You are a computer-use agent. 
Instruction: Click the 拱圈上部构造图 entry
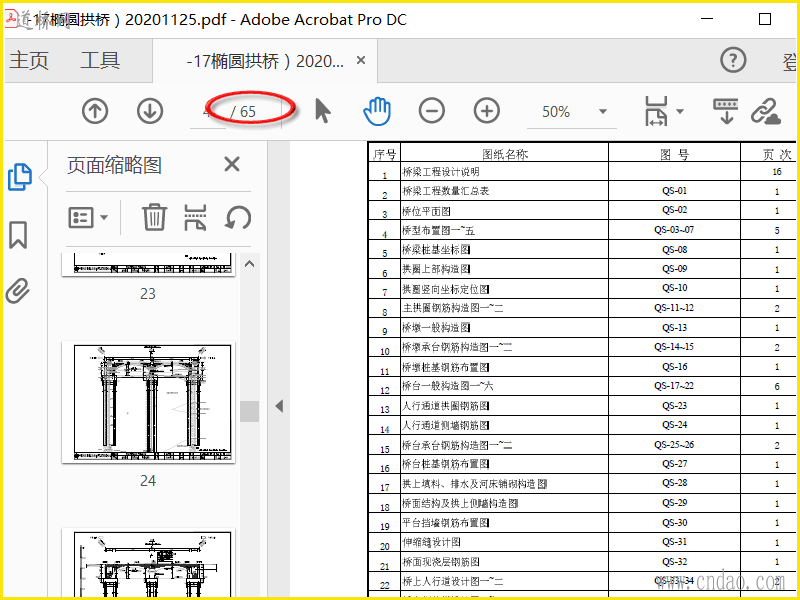click(x=436, y=269)
